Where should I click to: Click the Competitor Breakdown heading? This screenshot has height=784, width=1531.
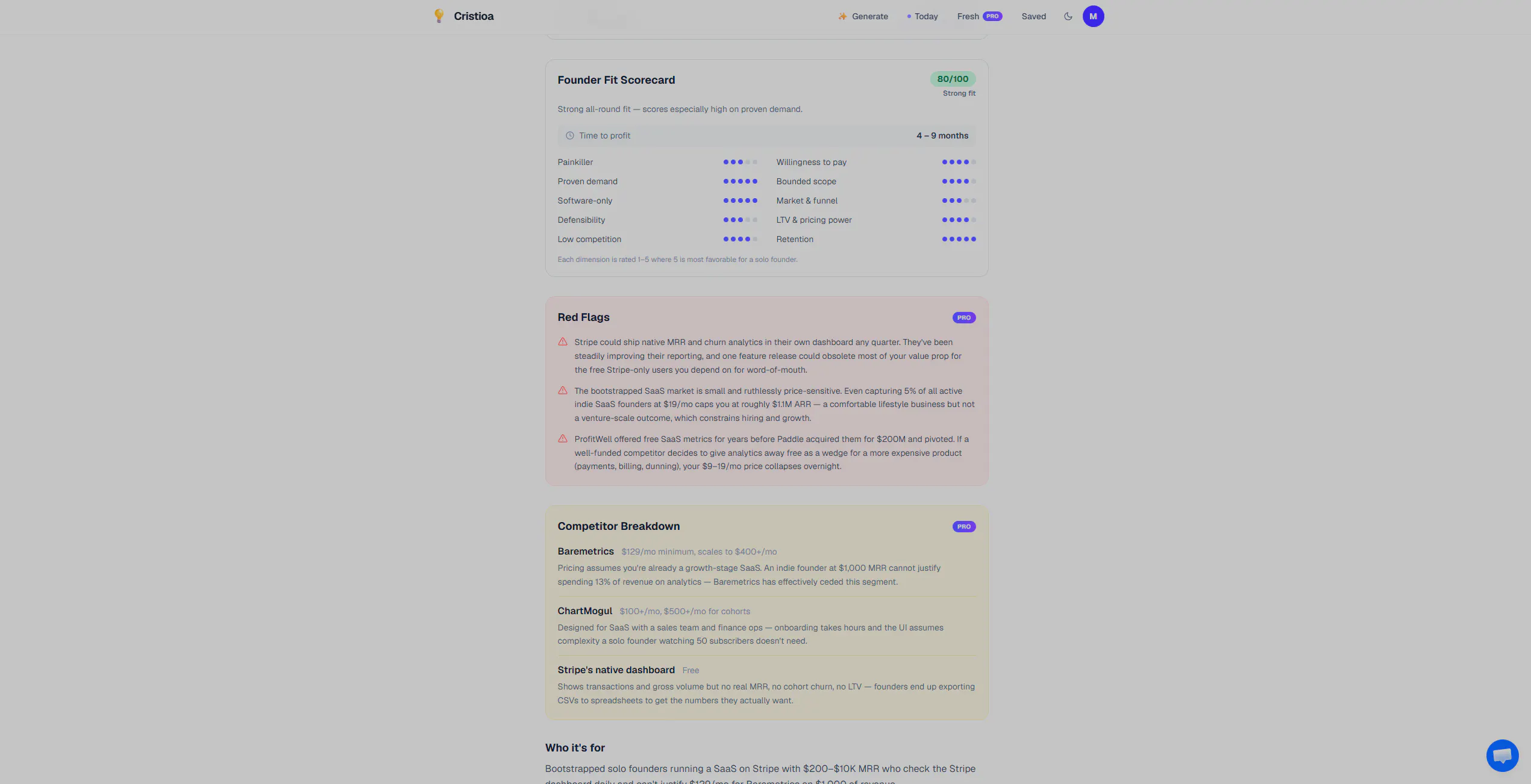point(619,526)
